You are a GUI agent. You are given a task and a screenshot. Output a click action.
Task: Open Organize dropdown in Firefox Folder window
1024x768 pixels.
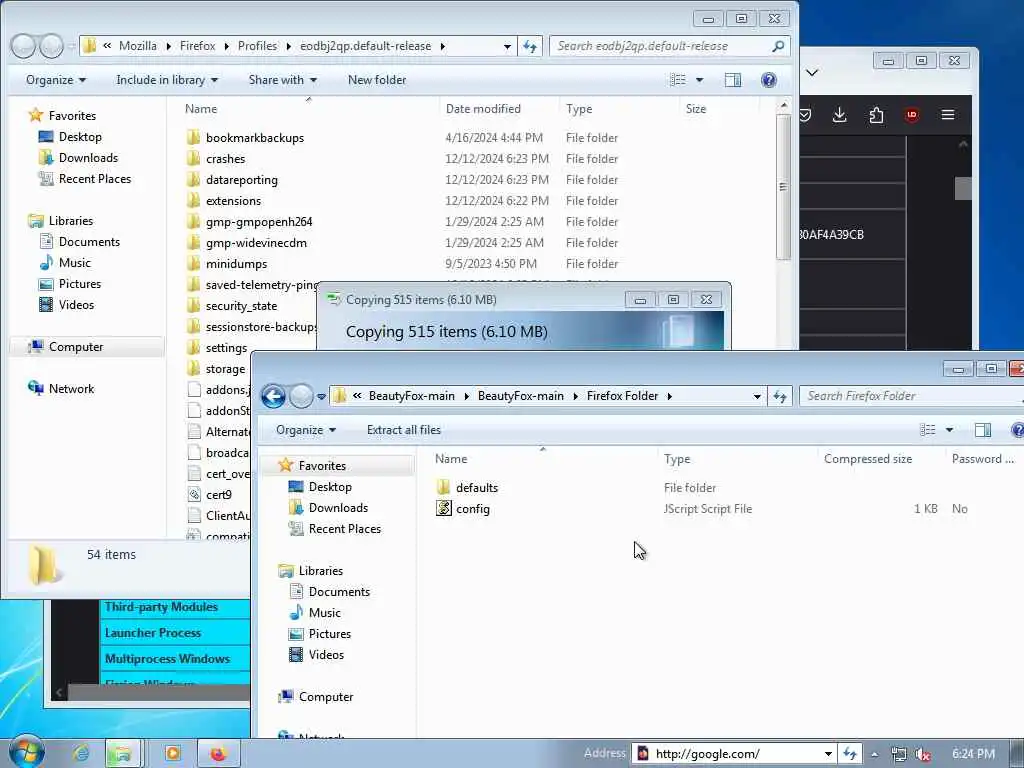(306, 430)
